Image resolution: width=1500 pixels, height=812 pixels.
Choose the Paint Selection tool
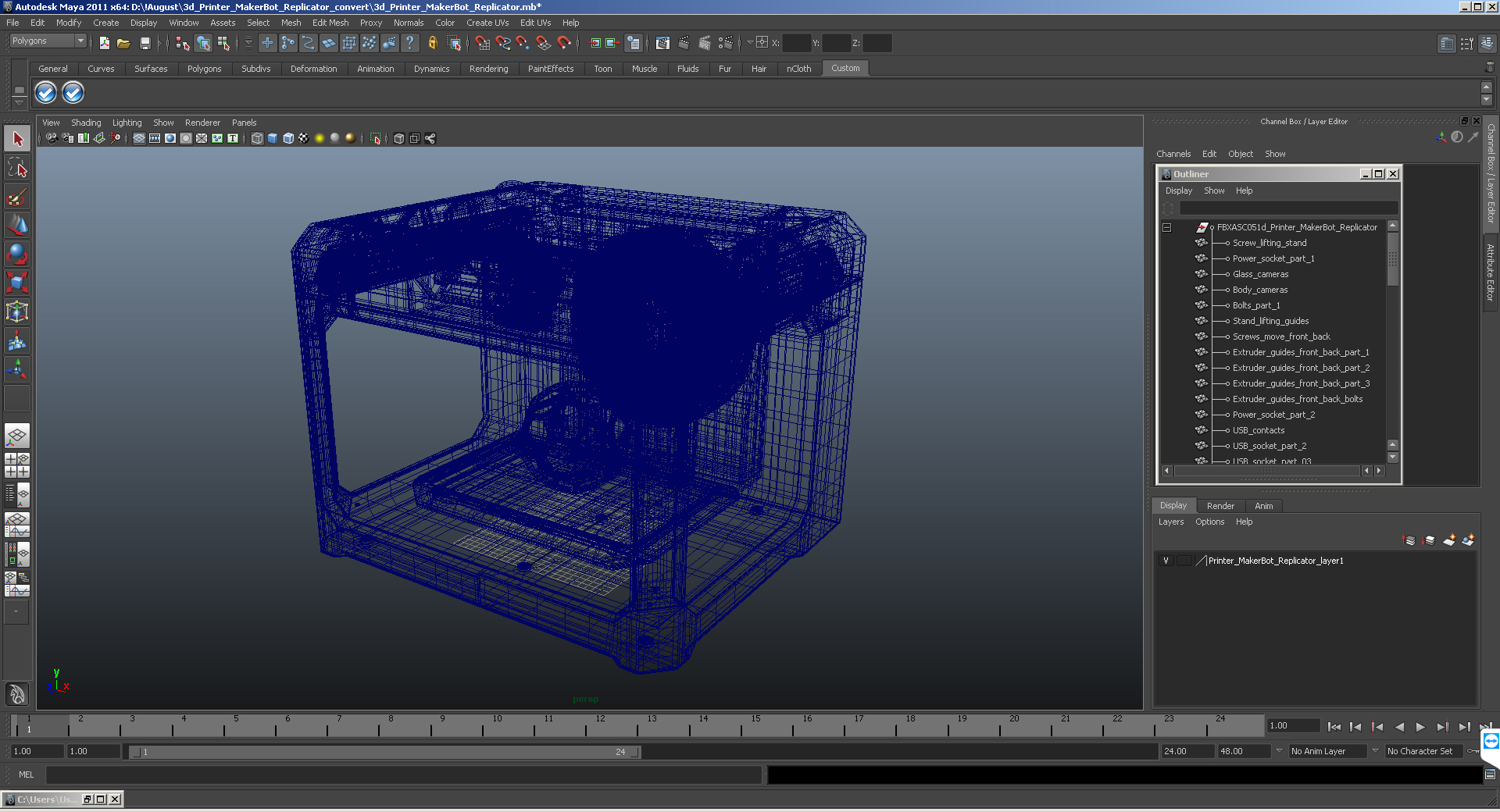17,197
